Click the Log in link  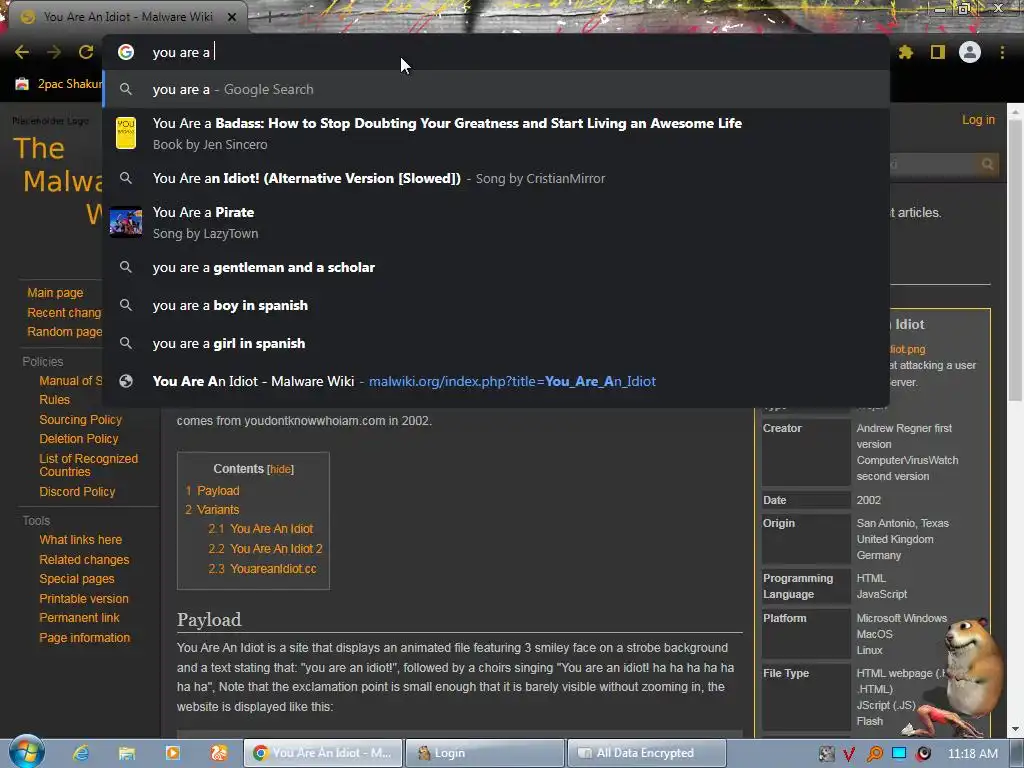tap(978, 120)
